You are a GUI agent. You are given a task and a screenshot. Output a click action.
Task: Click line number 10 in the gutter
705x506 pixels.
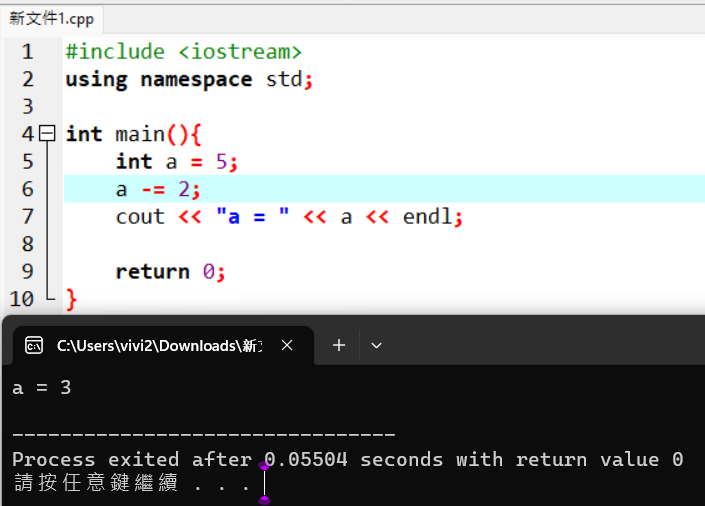click(22, 299)
